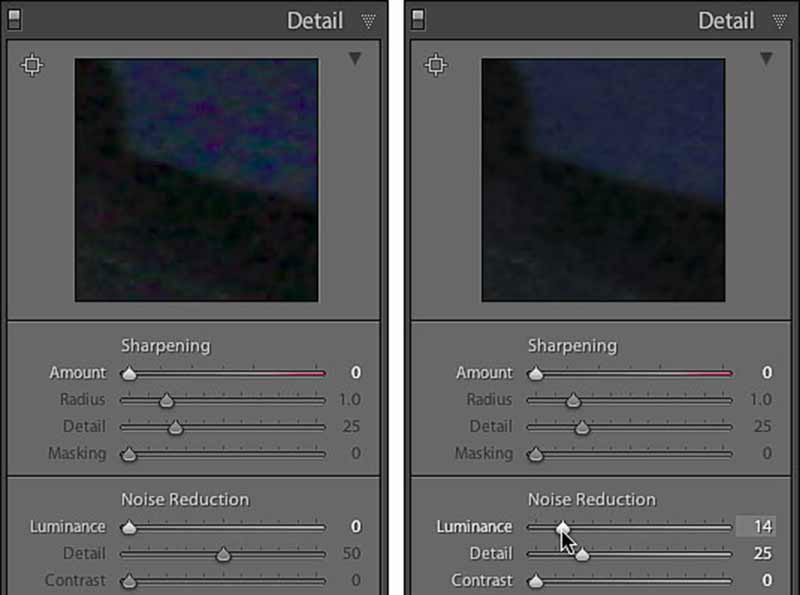Click the Sharpening Radius slider handle in right panel
The height and width of the screenshot is (595, 800).
pos(573,401)
